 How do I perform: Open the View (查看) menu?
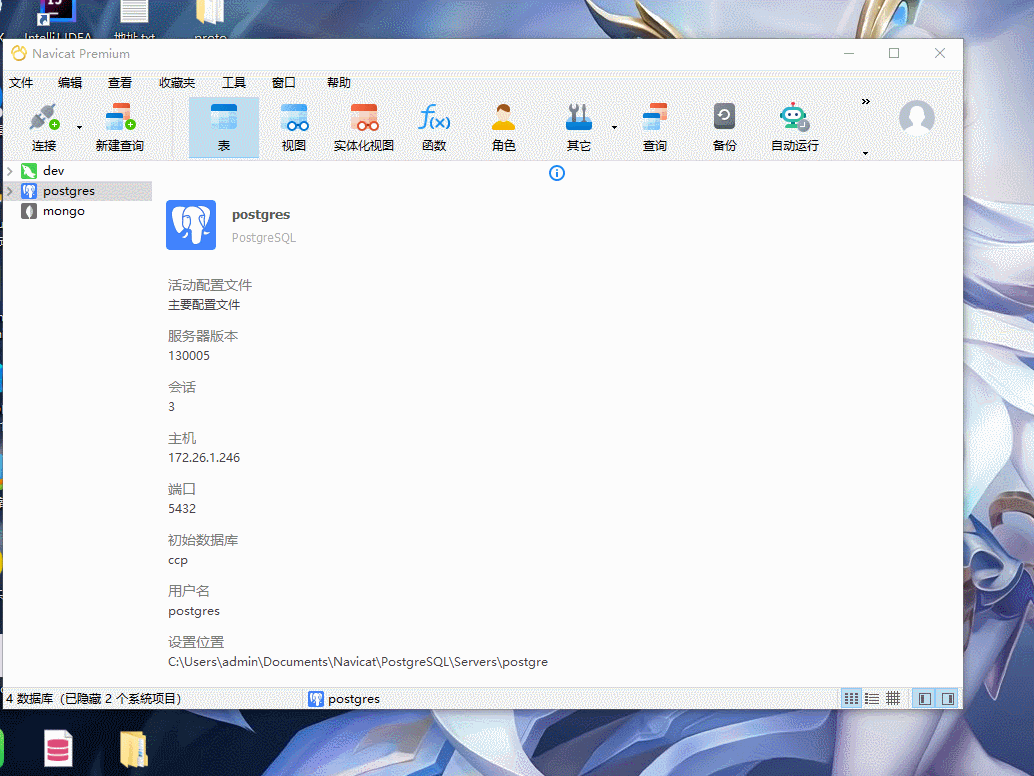[119, 82]
